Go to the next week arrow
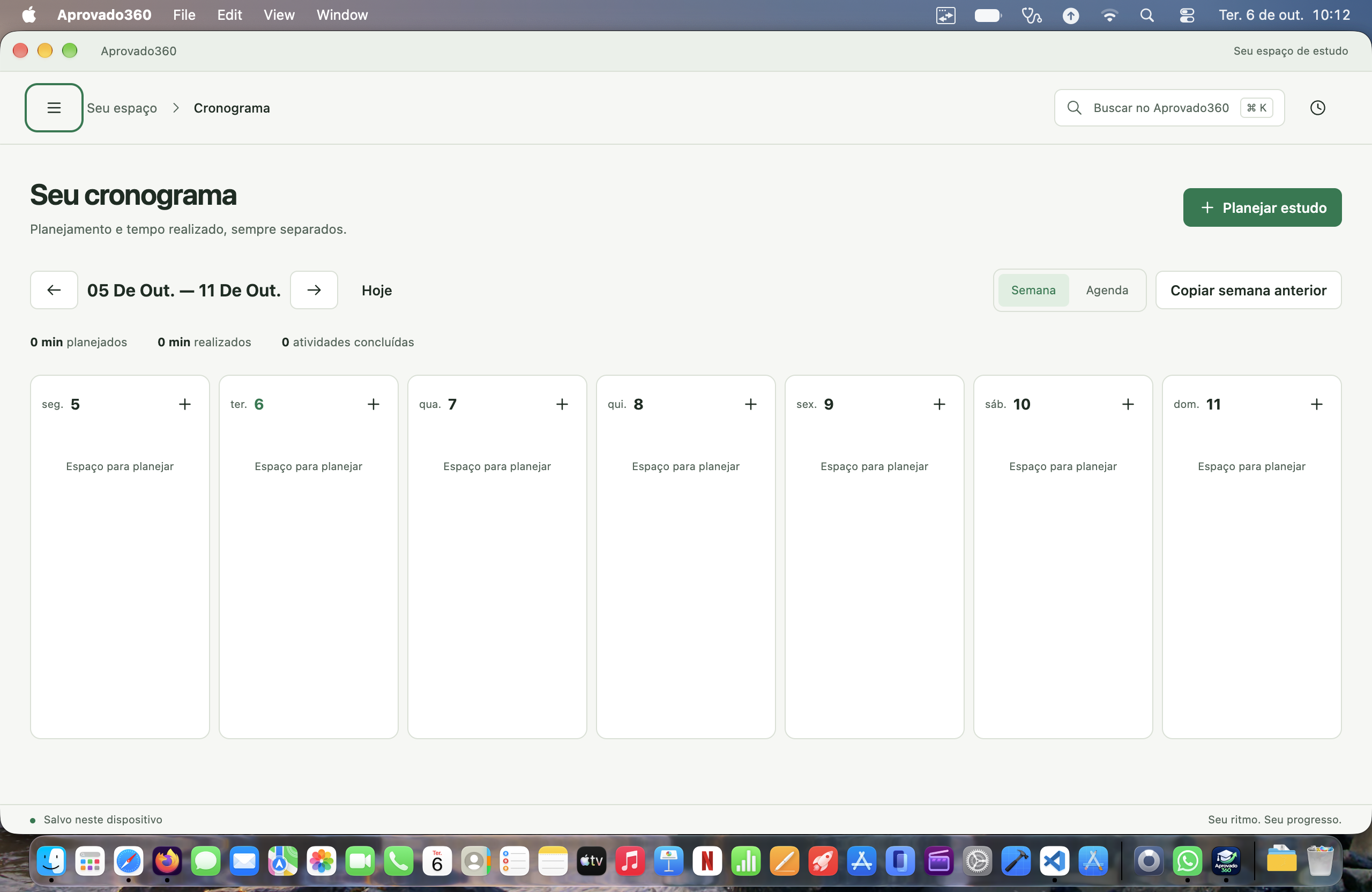This screenshot has height=892, width=1372. click(x=314, y=290)
